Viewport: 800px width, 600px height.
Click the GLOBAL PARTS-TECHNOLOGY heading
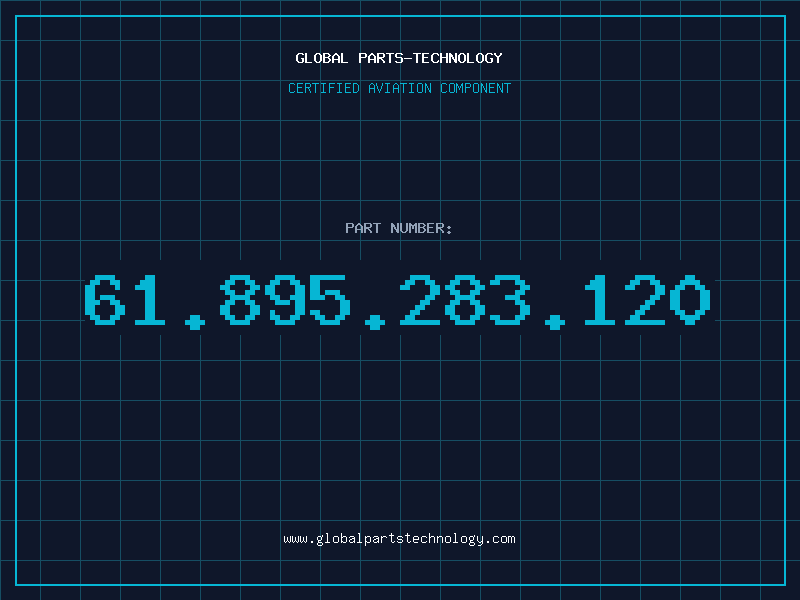click(399, 58)
